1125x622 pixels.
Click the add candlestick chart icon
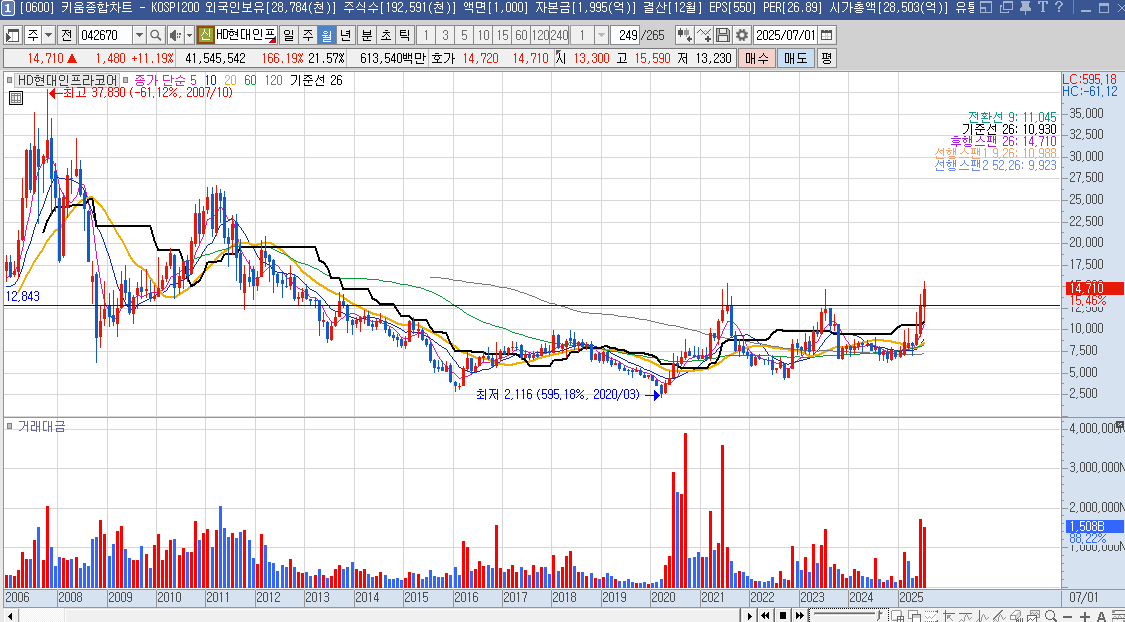pyautogui.click(x=684, y=35)
